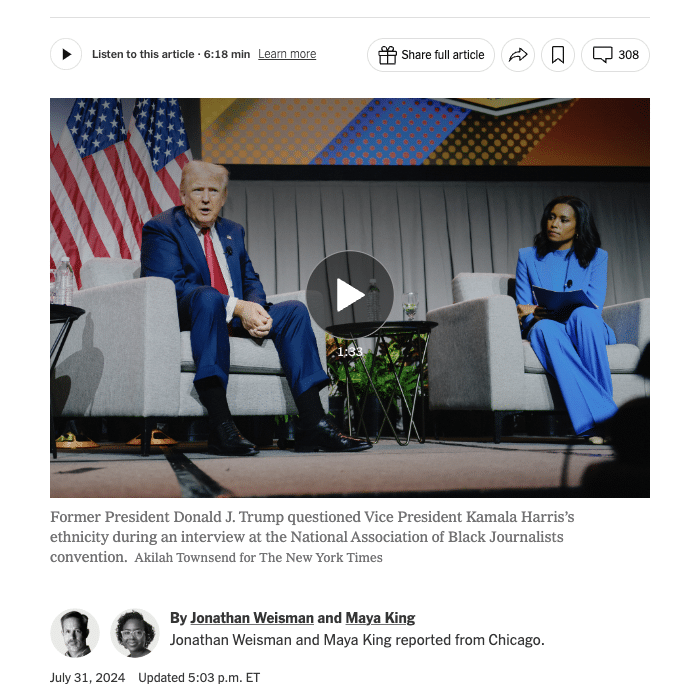Screen dimensions: 690x684
Task: Click Jonathan Weisman's profile photo
Action: tap(75, 633)
